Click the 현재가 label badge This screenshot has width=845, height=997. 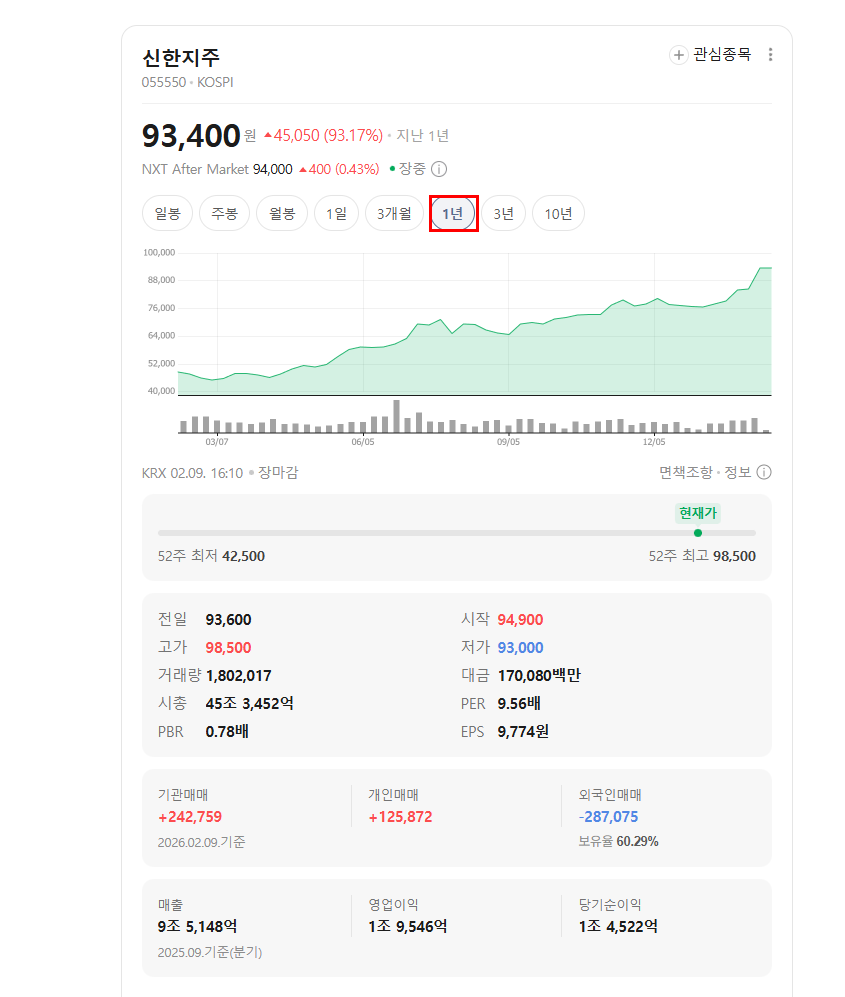697,513
